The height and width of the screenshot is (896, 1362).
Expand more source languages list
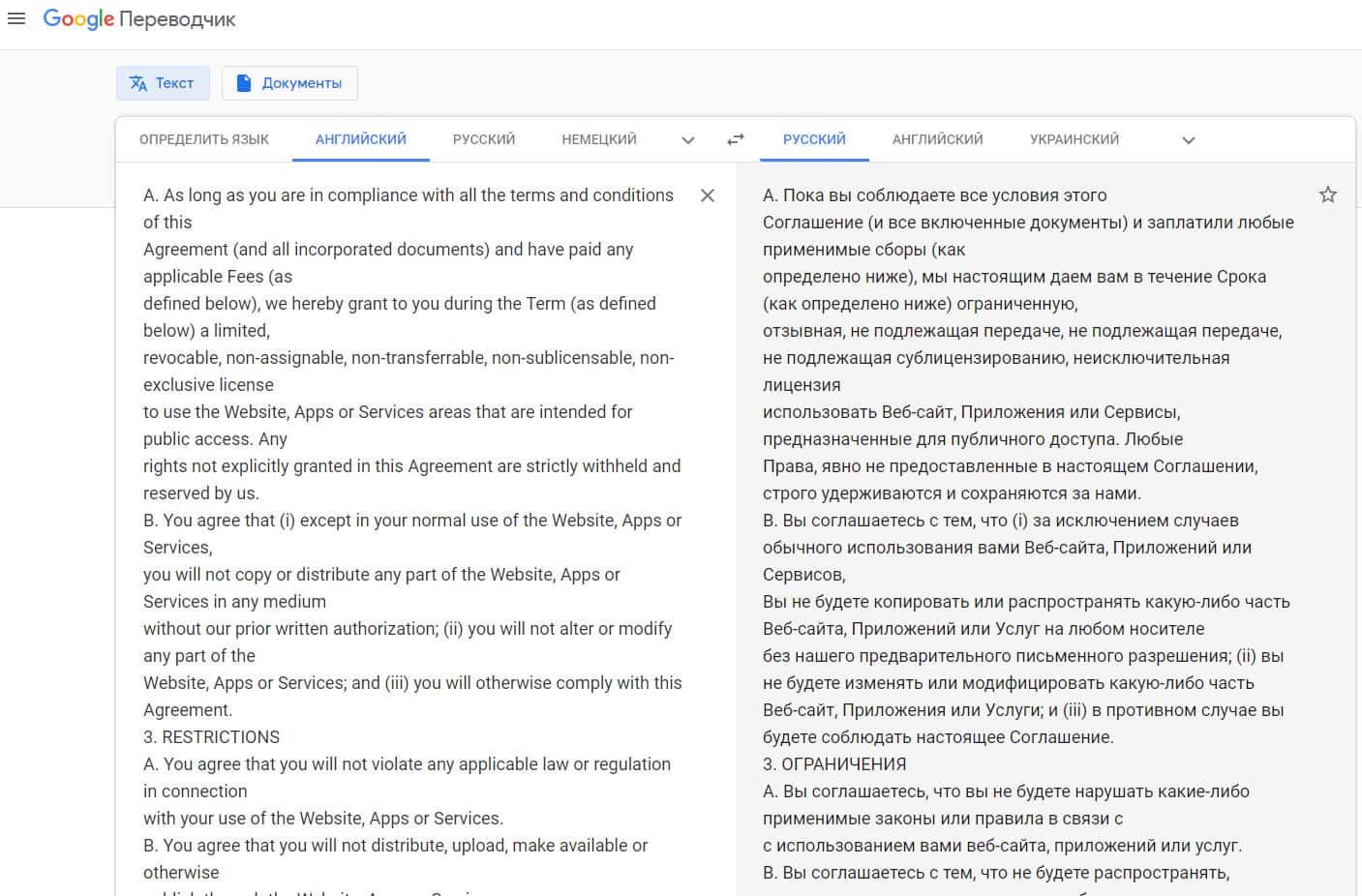click(x=688, y=140)
